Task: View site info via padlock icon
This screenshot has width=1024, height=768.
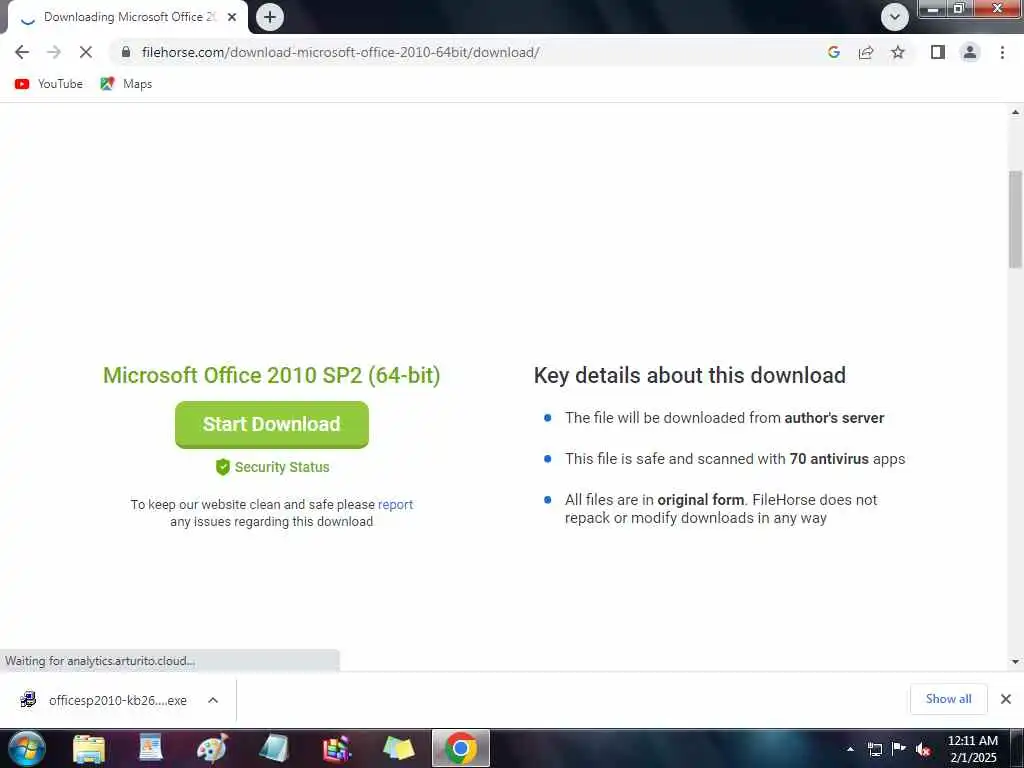Action: [x=126, y=52]
